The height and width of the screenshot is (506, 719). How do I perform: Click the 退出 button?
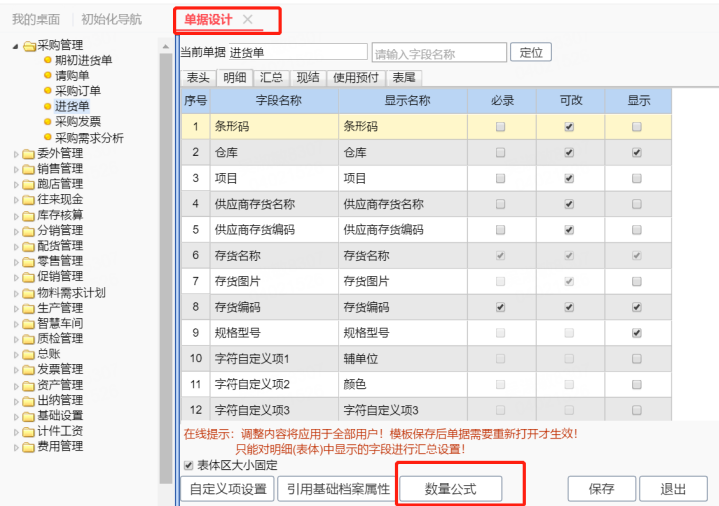[673, 489]
